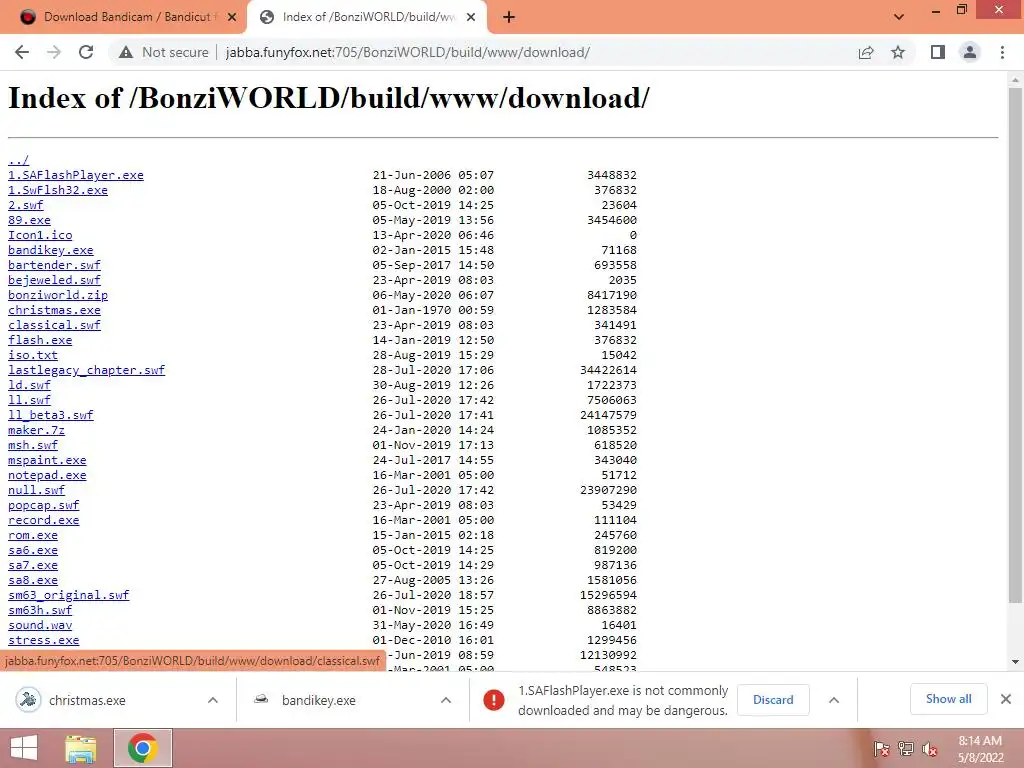Discard the dangerous 1.SAFlashPlayer.exe download
The height and width of the screenshot is (768, 1024).
click(x=773, y=700)
